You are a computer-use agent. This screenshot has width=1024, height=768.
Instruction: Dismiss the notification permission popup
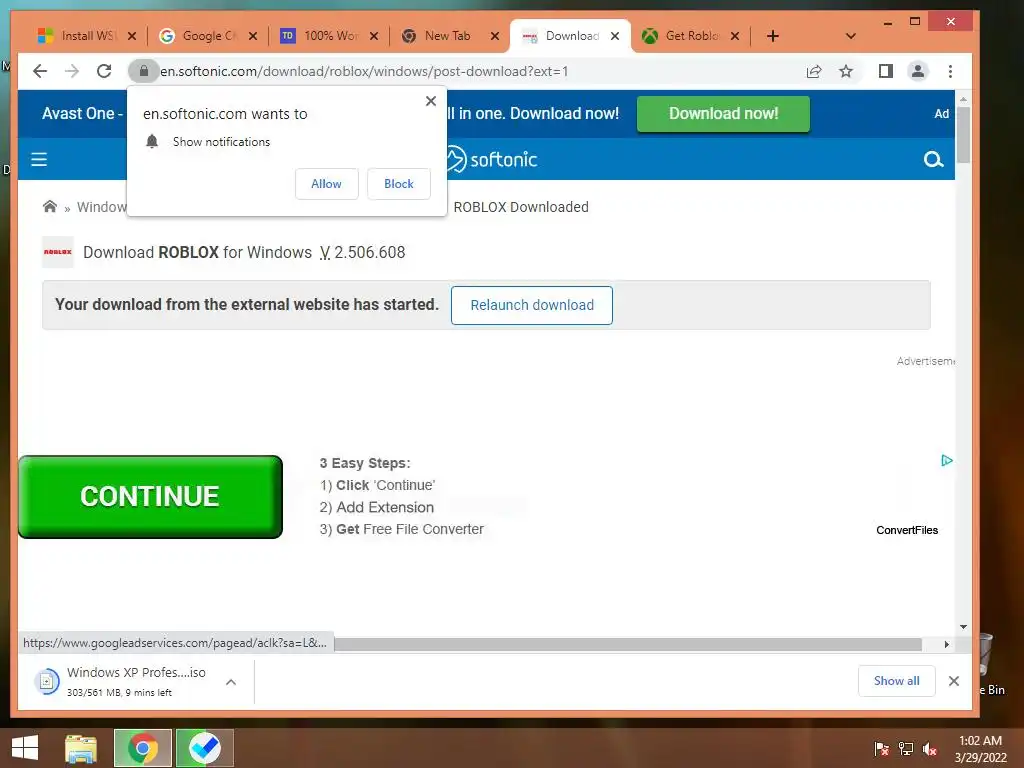(430, 101)
